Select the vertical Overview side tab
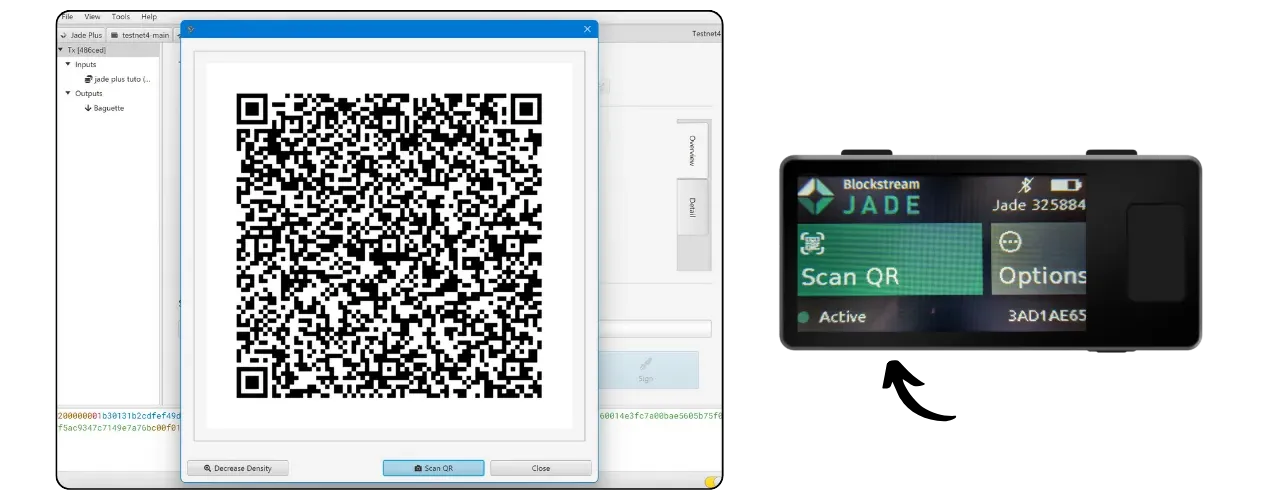This screenshot has width=1280, height=500. tap(692, 150)
